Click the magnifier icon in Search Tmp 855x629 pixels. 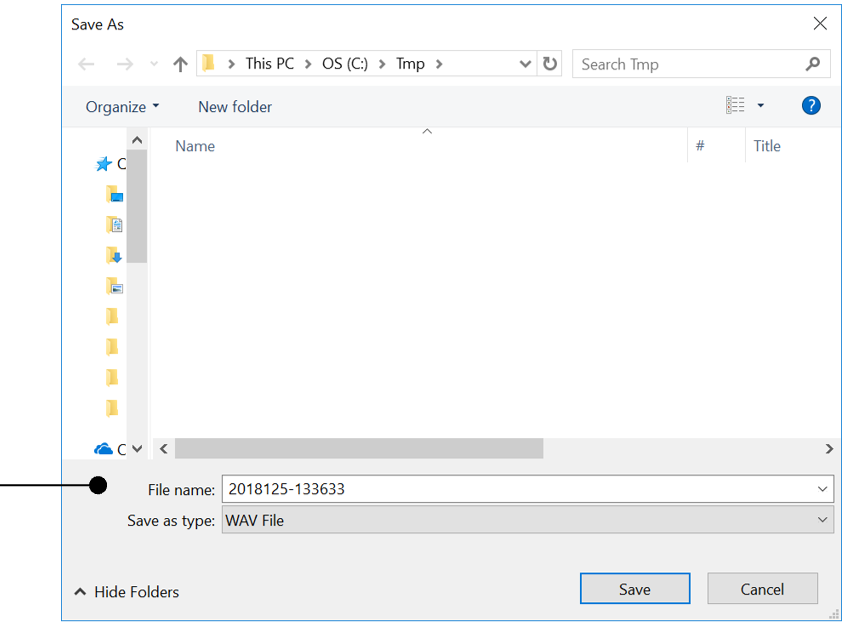pyautogui.click(x=813, y=64)
